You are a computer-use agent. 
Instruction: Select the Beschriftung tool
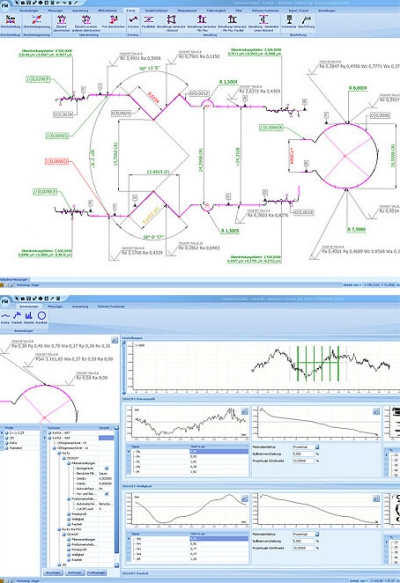click(306, 22)
